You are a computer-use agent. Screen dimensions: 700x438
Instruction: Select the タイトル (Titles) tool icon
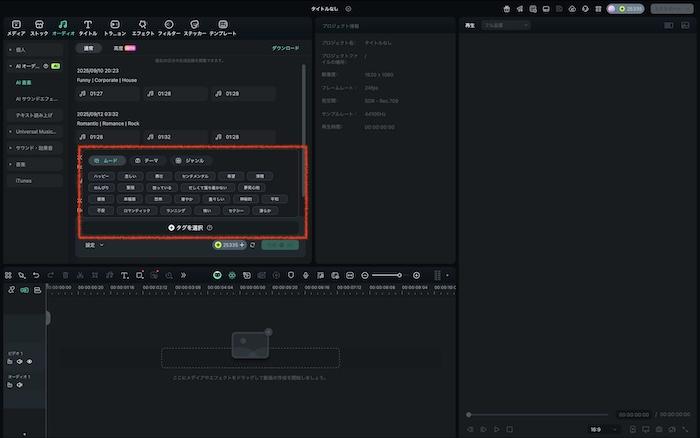(x=88, y=23)
